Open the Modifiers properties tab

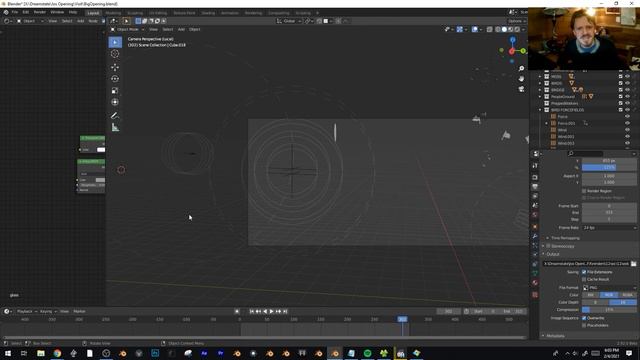point(535,236)
